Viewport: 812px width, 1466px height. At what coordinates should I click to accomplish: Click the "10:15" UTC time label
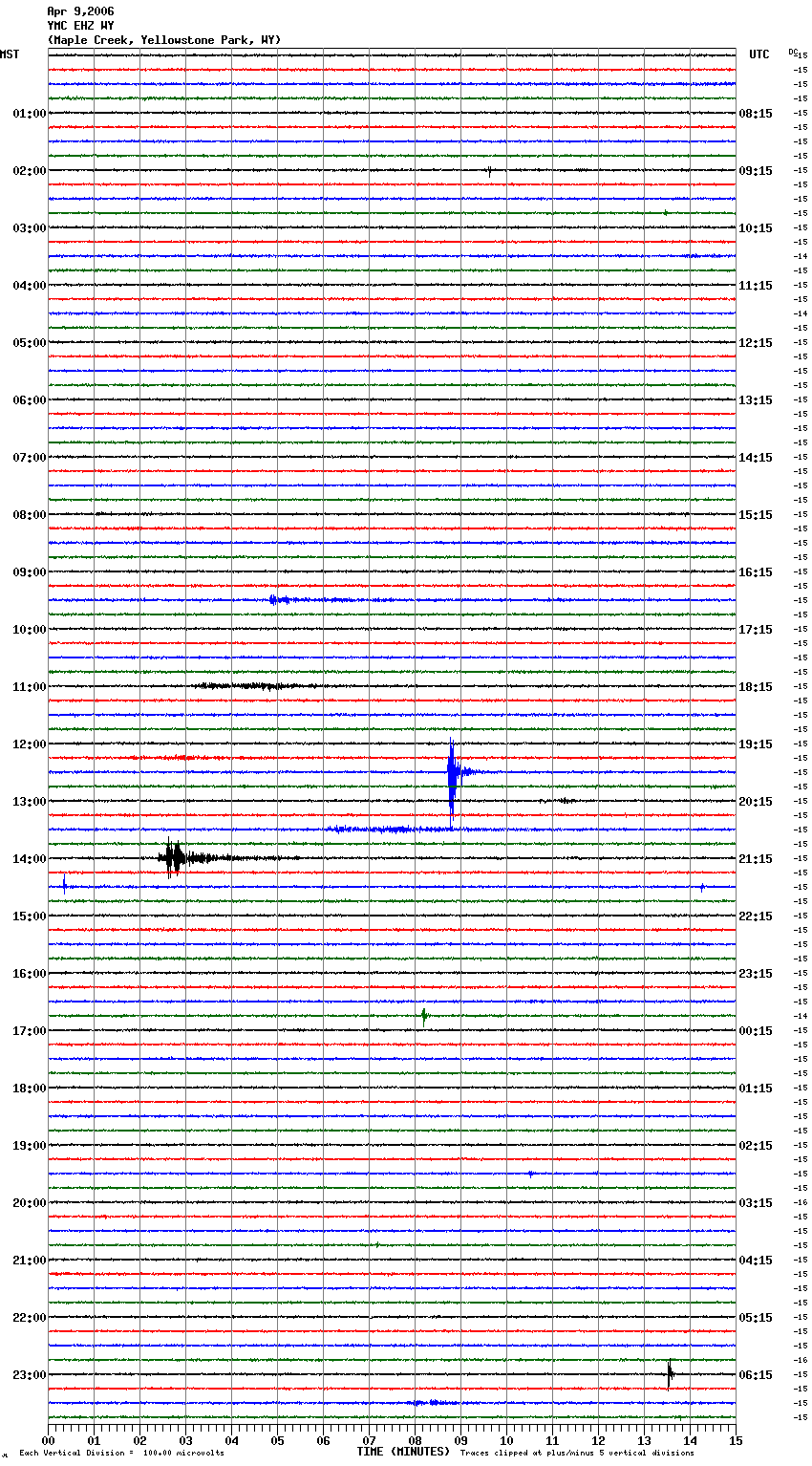pos(756,228)
